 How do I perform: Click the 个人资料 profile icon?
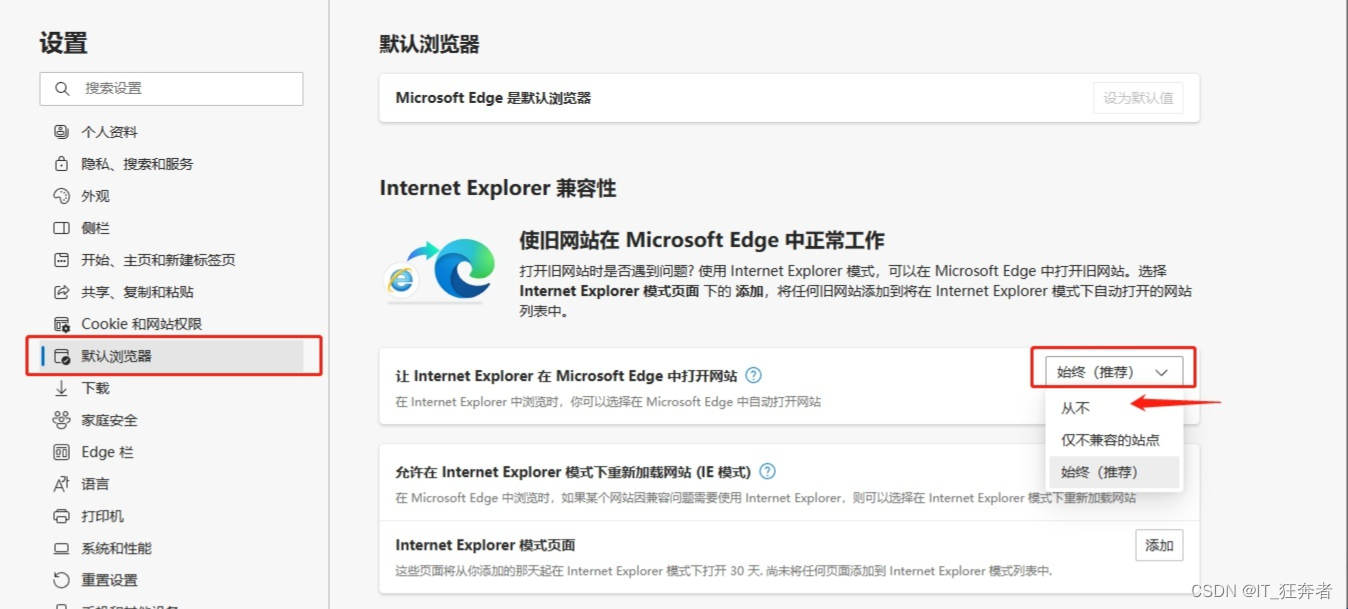pyautogui.click(x=62, y=132)
